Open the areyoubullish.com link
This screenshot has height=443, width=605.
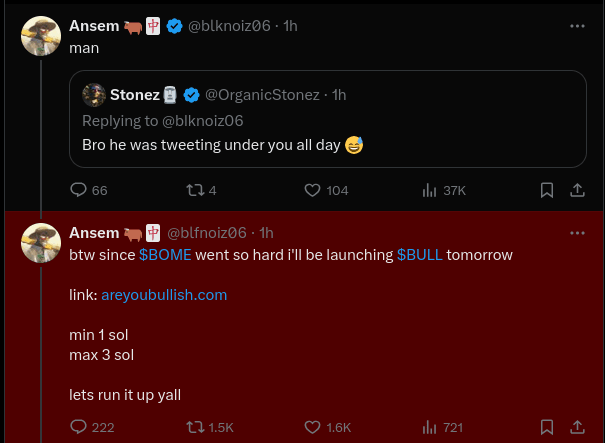pos(164,295)
